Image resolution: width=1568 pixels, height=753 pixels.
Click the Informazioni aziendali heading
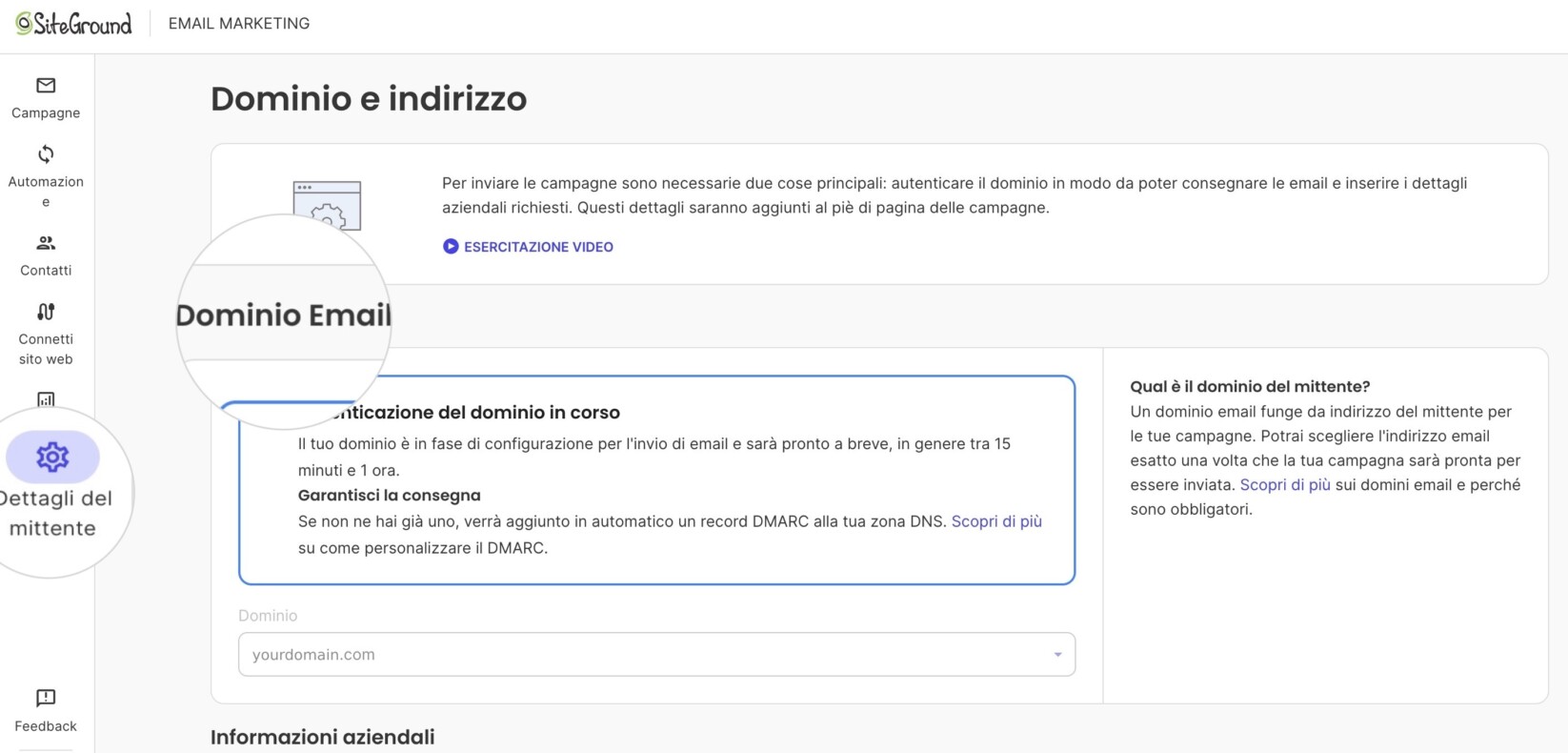pyautogui.click(x=323, y=737)
